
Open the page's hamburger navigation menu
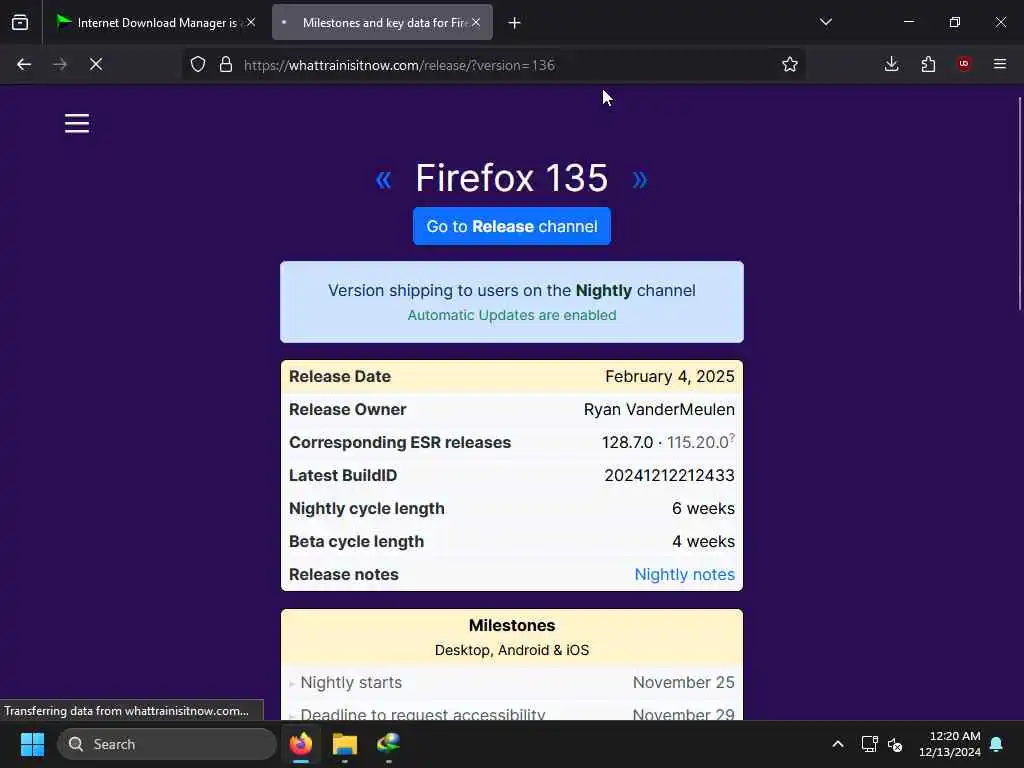tap(77, 123)
